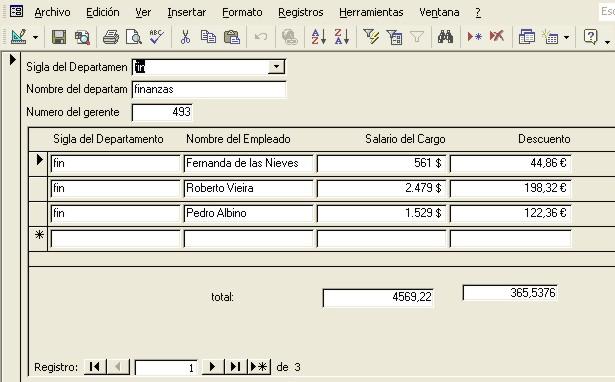This screenshot has height=382, width=615.
Task: Run the ABC spelling check icon
Action: (156, 37)
